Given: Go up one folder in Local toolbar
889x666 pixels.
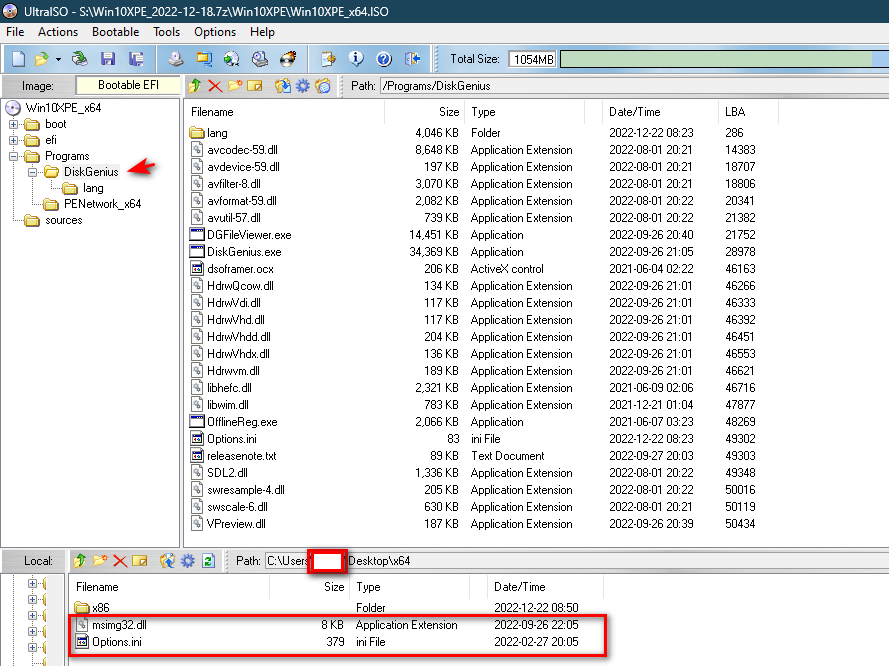Looking at the screenshot, I should coord(79,561).
